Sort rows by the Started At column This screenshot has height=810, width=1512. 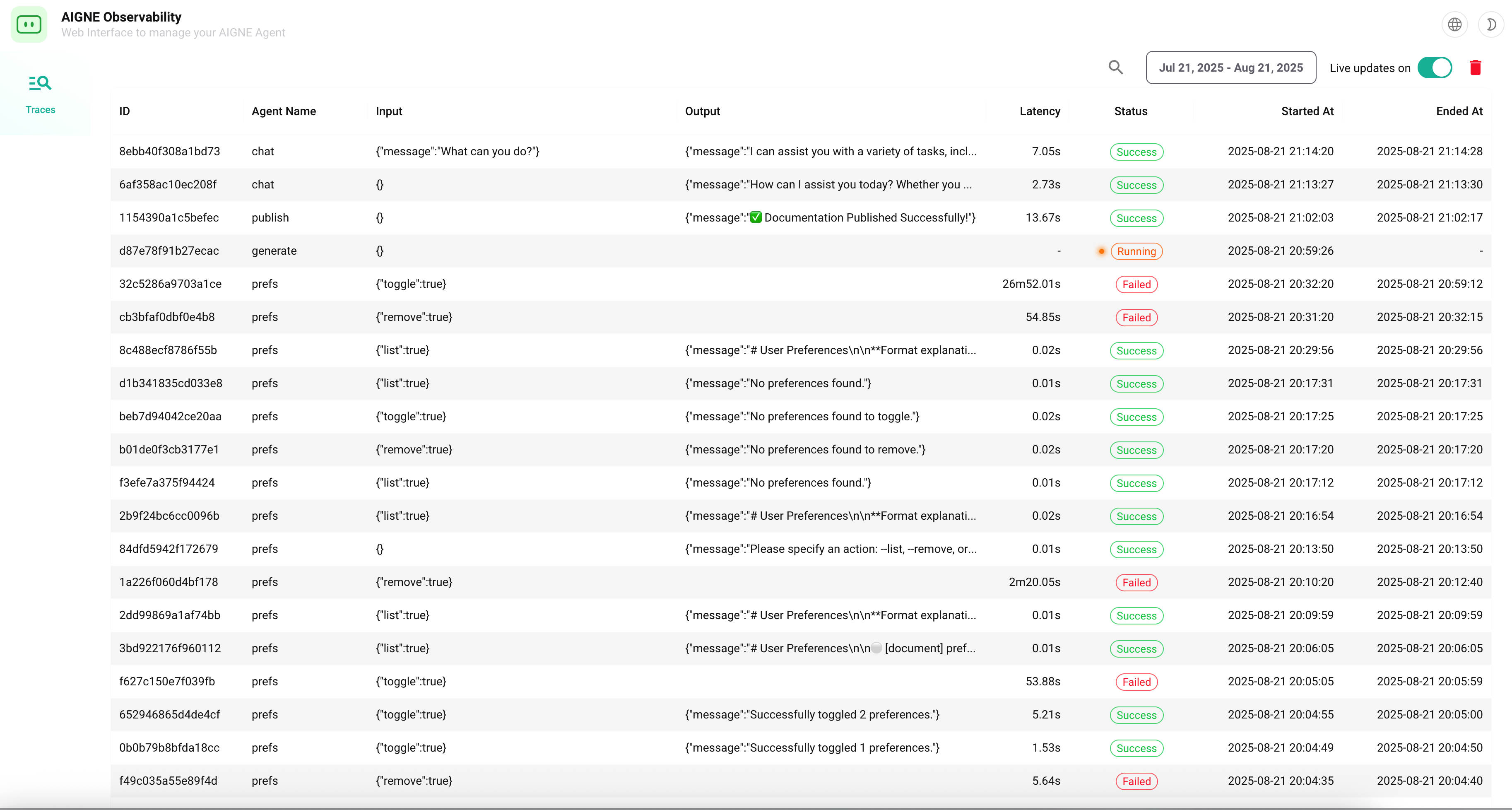(1308, 111)
